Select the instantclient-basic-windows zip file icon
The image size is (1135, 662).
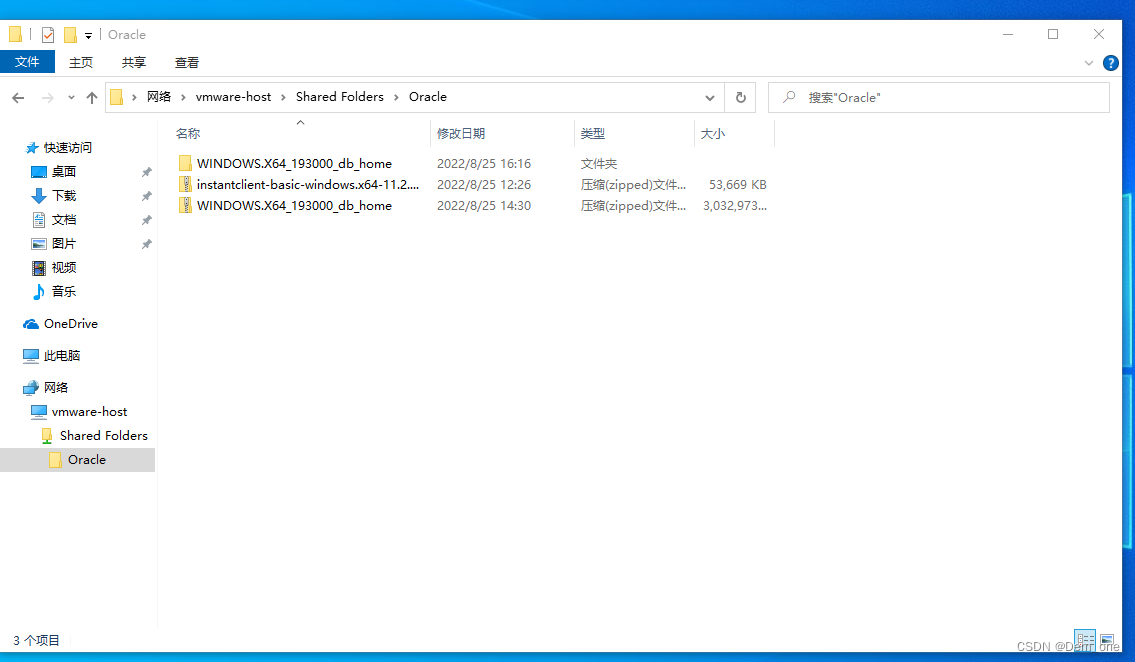185,184
